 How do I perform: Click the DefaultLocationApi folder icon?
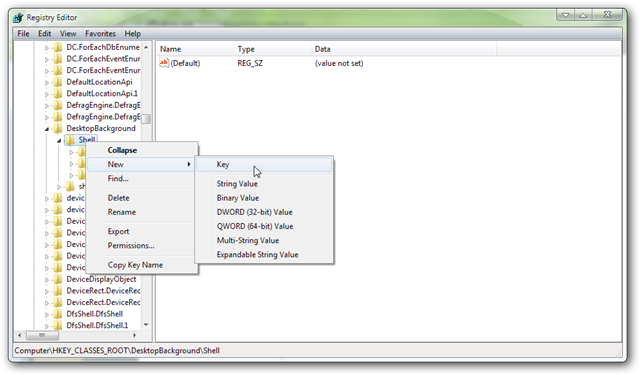pos(58,82)
